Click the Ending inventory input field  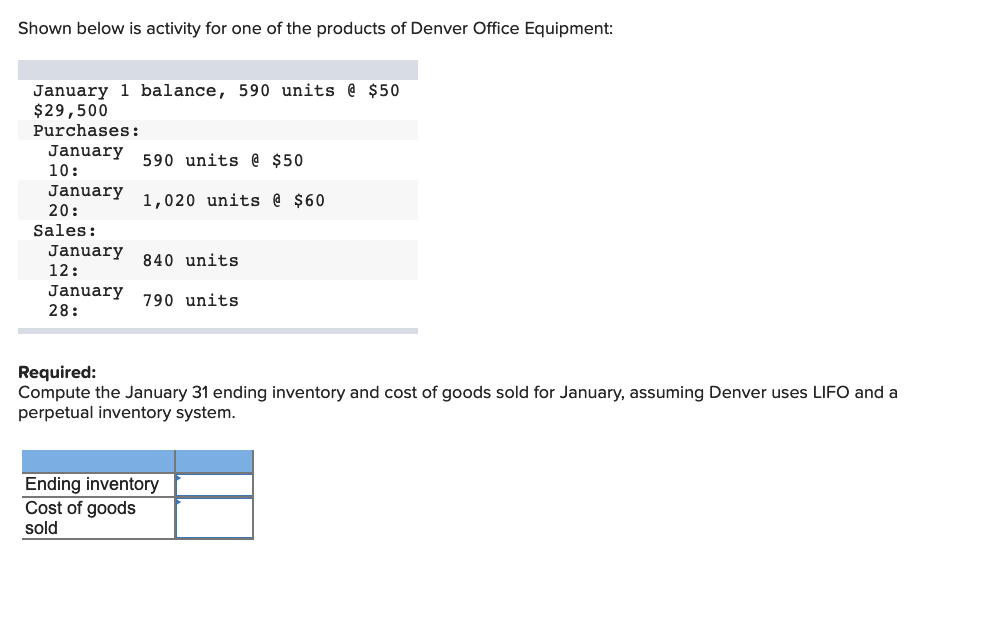coord(213,484)
